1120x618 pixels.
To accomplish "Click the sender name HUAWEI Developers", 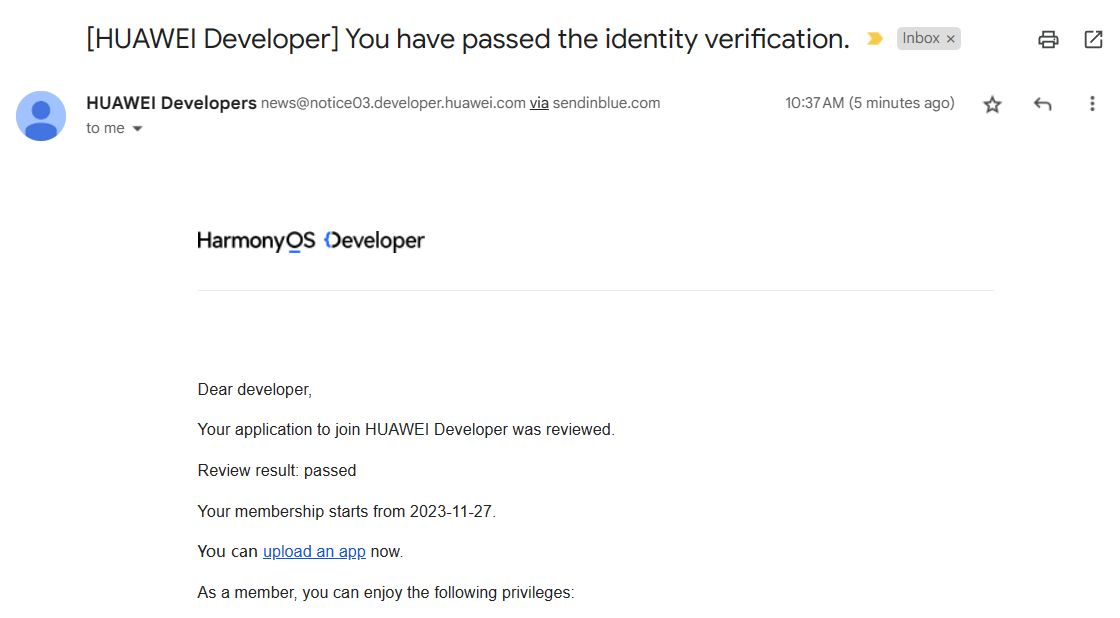I will (x=171, y=103).
